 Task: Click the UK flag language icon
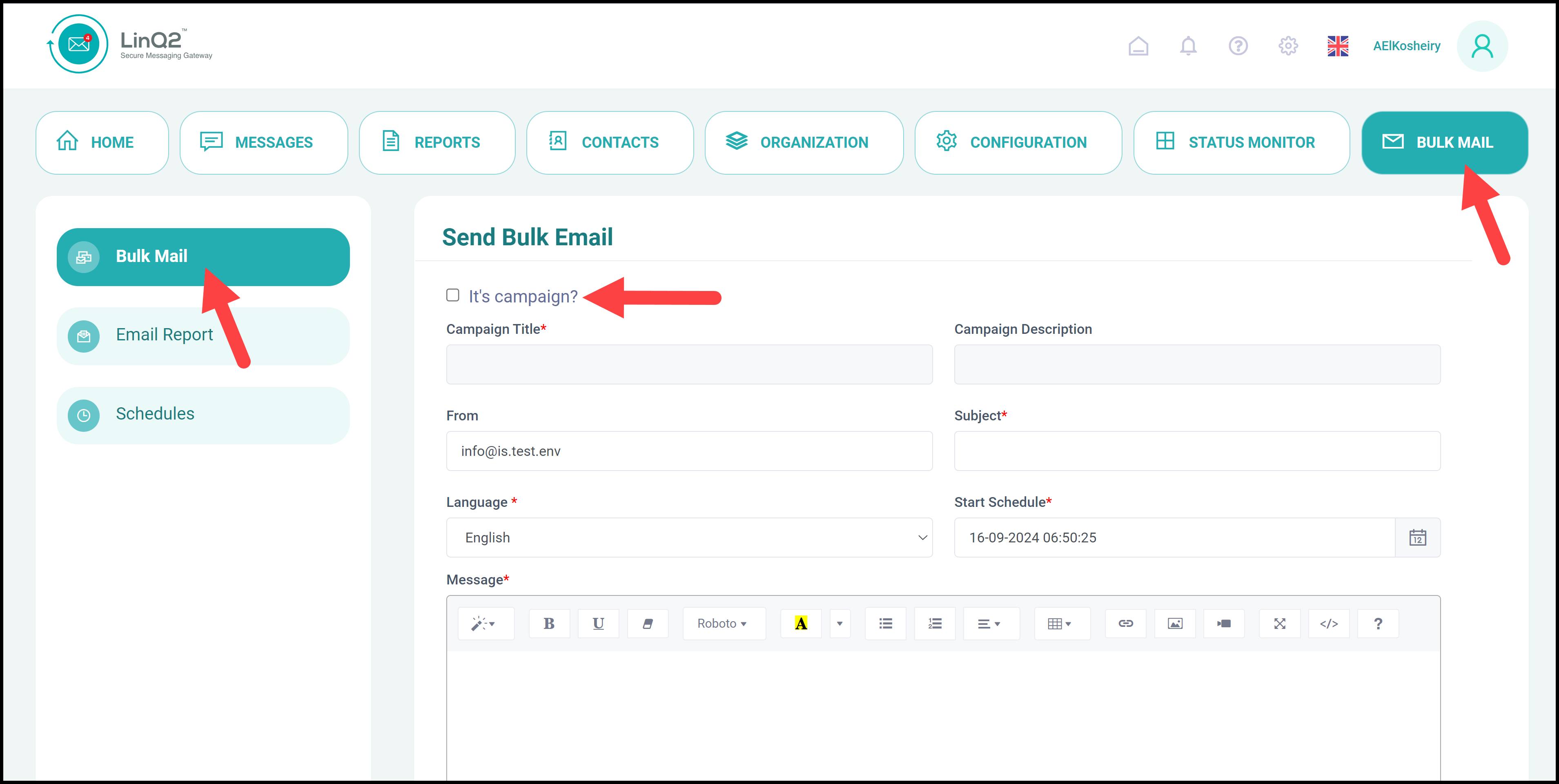[x=1338, y=46]
